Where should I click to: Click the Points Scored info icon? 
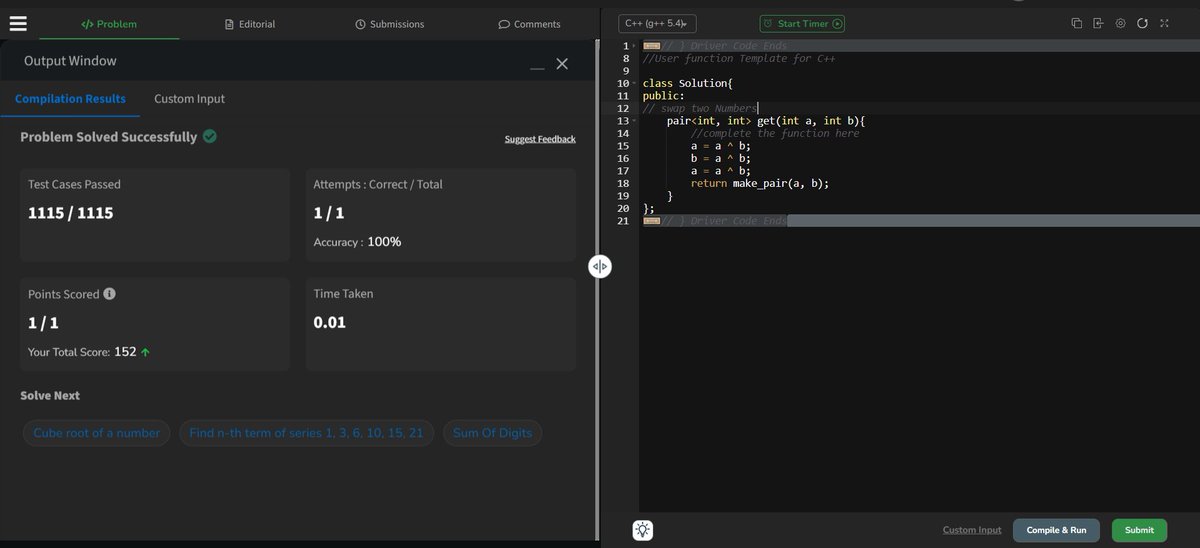click(x=109, y=294)
